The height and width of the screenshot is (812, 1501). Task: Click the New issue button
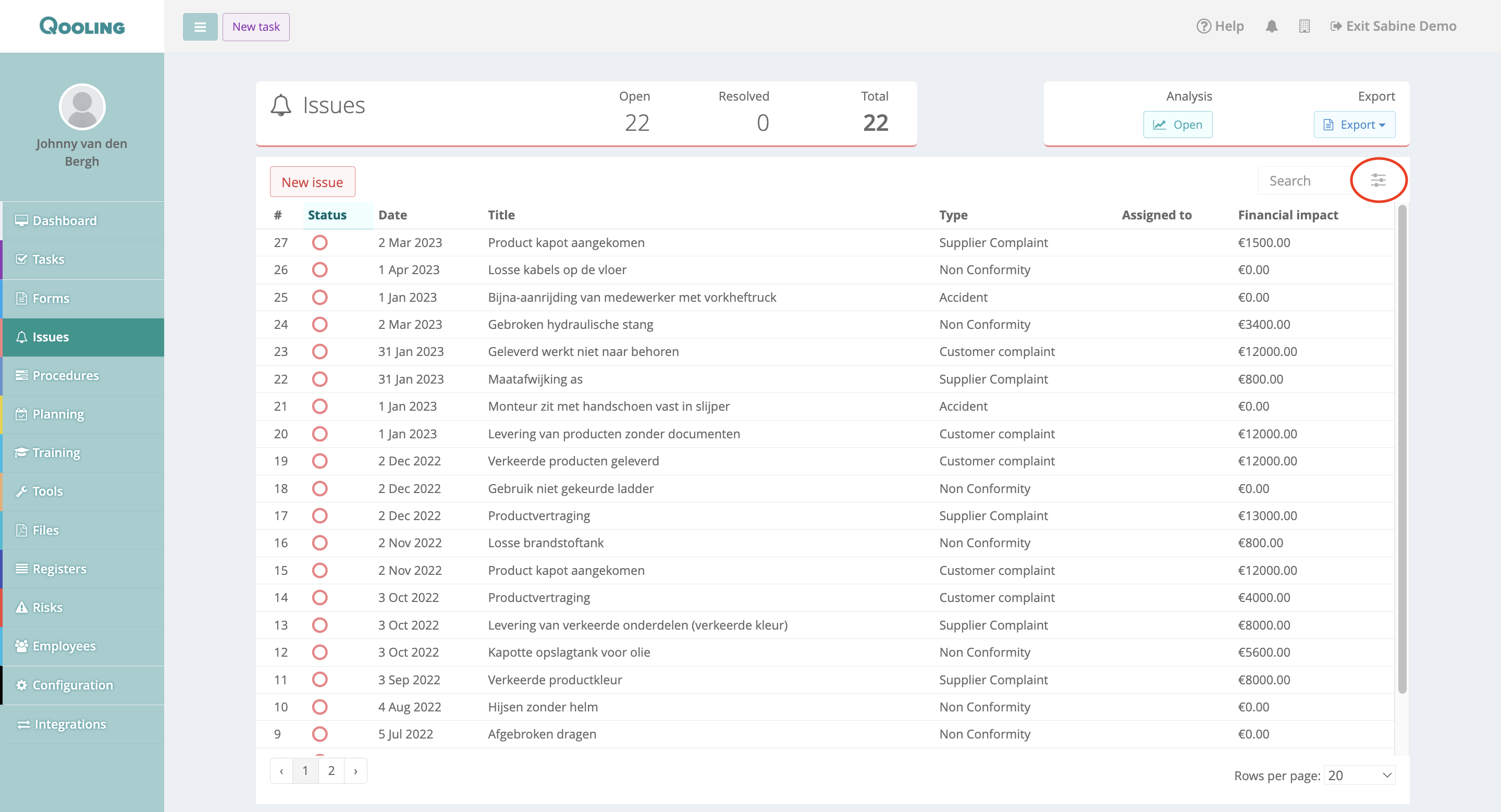(312, 182)
